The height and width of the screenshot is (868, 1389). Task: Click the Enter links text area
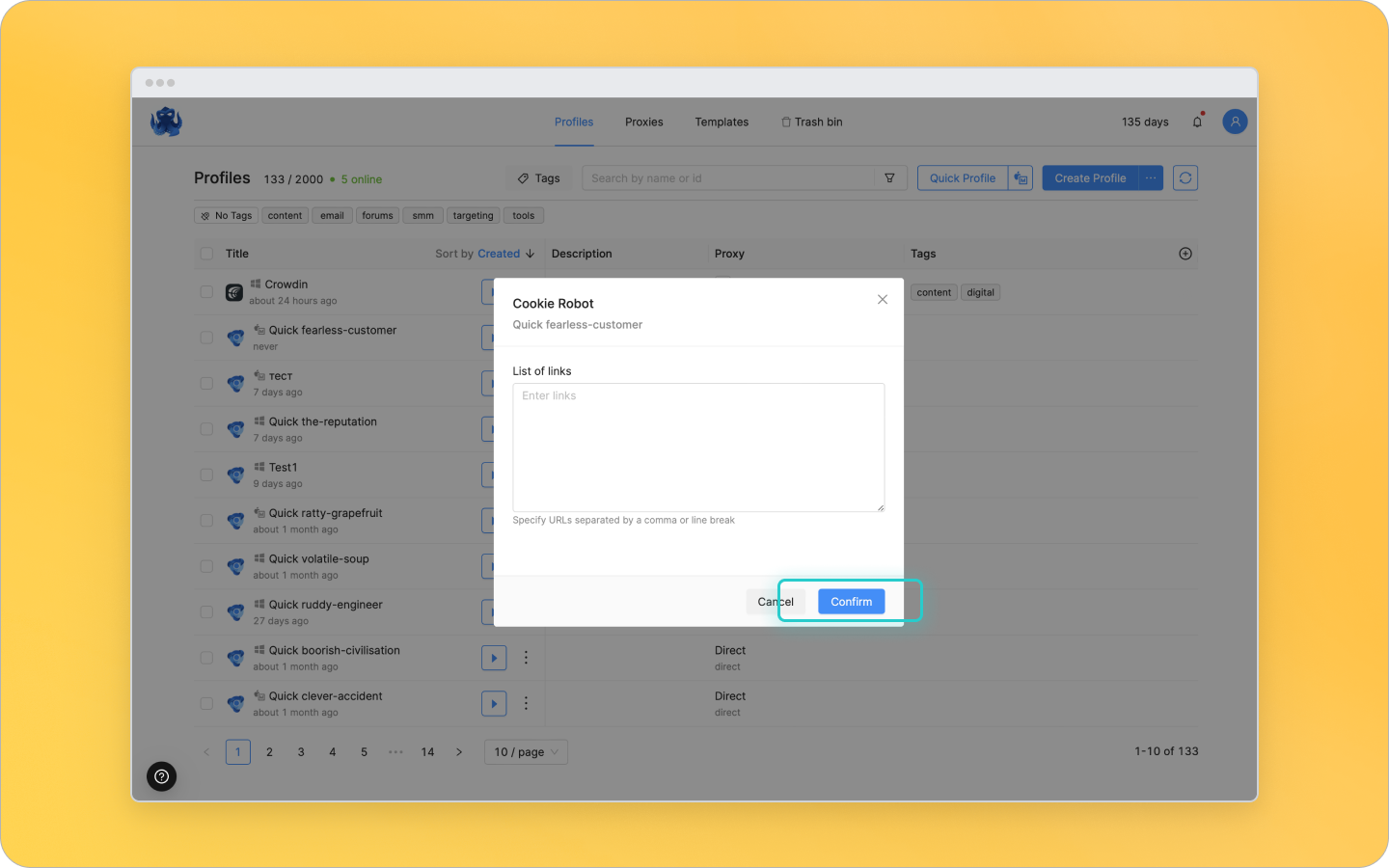698,447
